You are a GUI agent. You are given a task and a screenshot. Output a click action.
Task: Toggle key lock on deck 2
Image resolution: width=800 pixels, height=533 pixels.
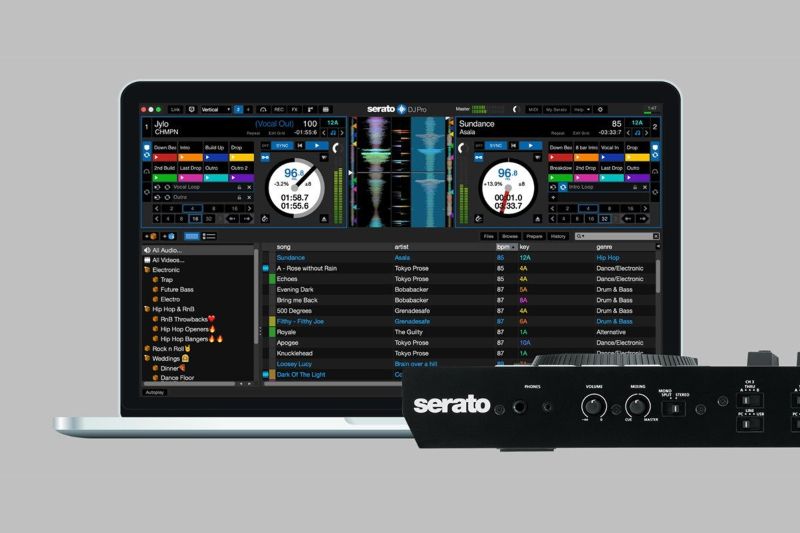(637, 133)
